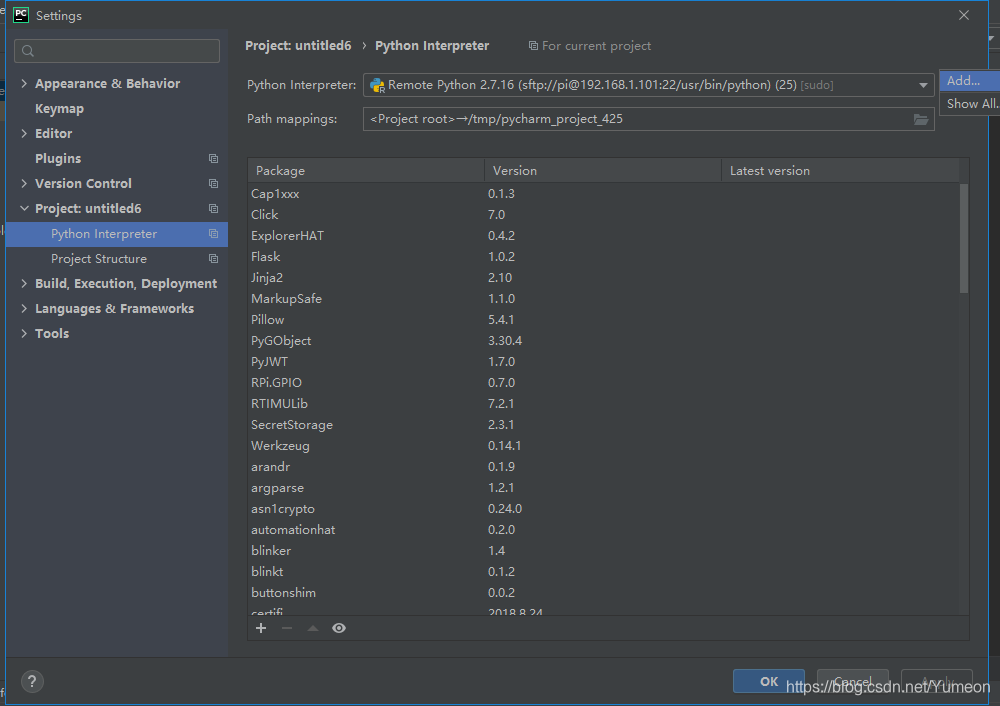Open the Python Interpreter dropdown arrow
Viewport: 1000px width, 706px height.
pos(923,85)
